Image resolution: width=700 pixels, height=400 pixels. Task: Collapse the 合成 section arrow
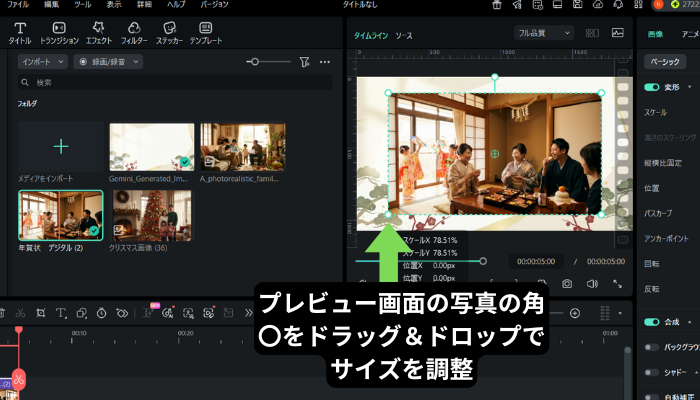[689, 322]
